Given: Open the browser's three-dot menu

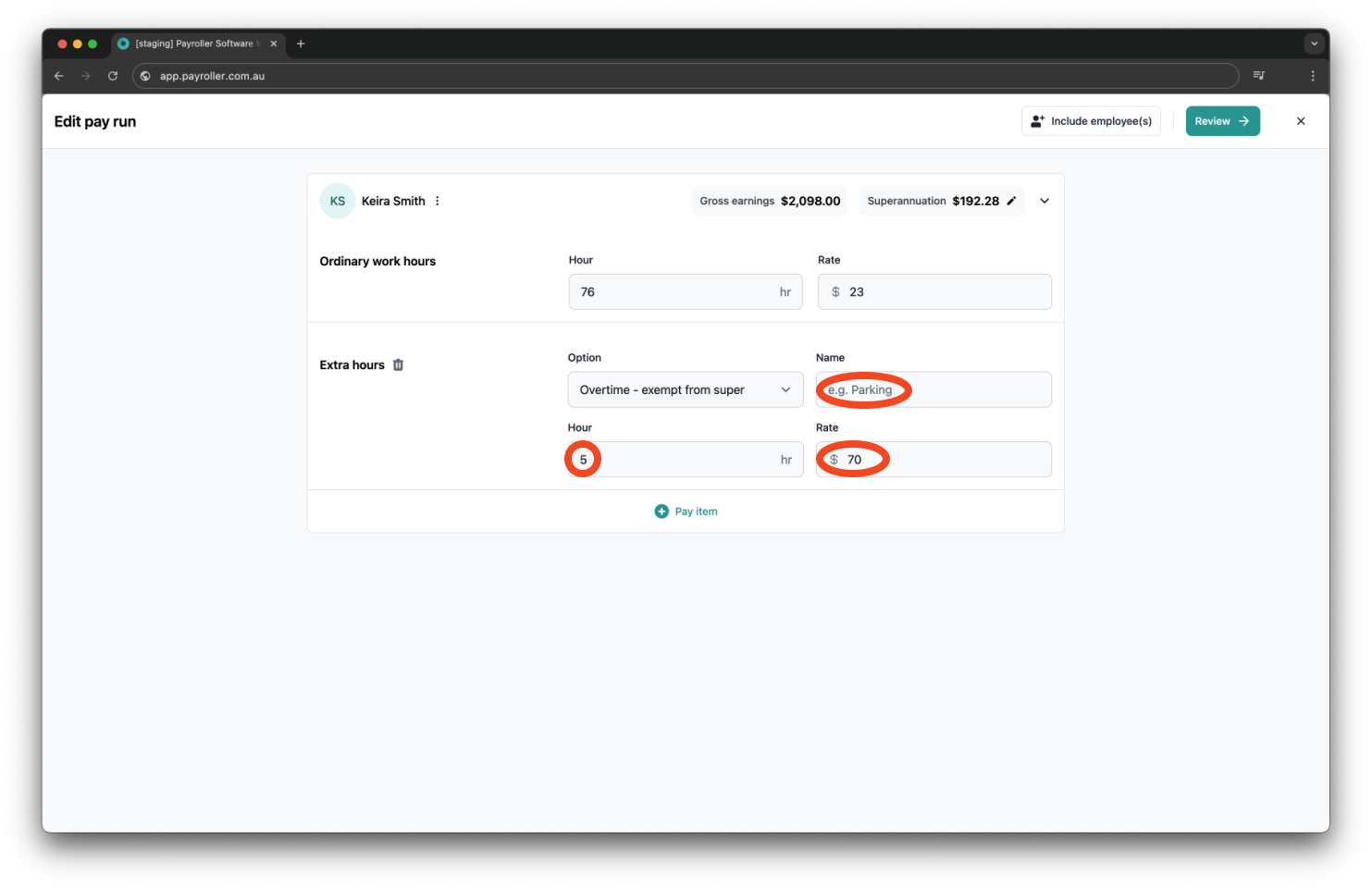Looking at the screenshot, I should click(1312, 76).
